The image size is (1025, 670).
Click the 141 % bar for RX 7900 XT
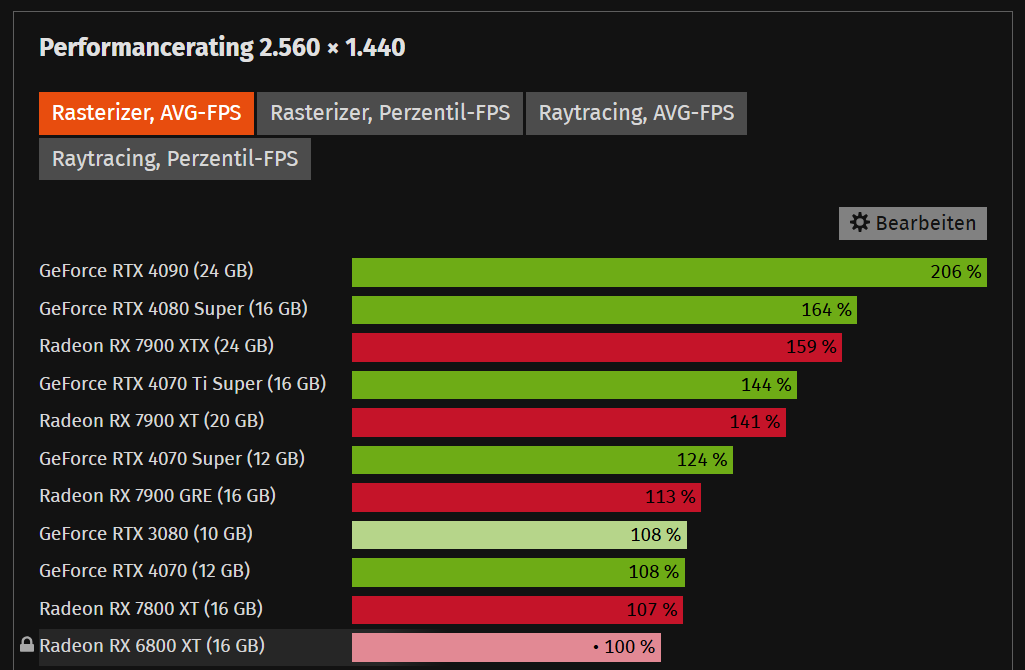point(569,423)
